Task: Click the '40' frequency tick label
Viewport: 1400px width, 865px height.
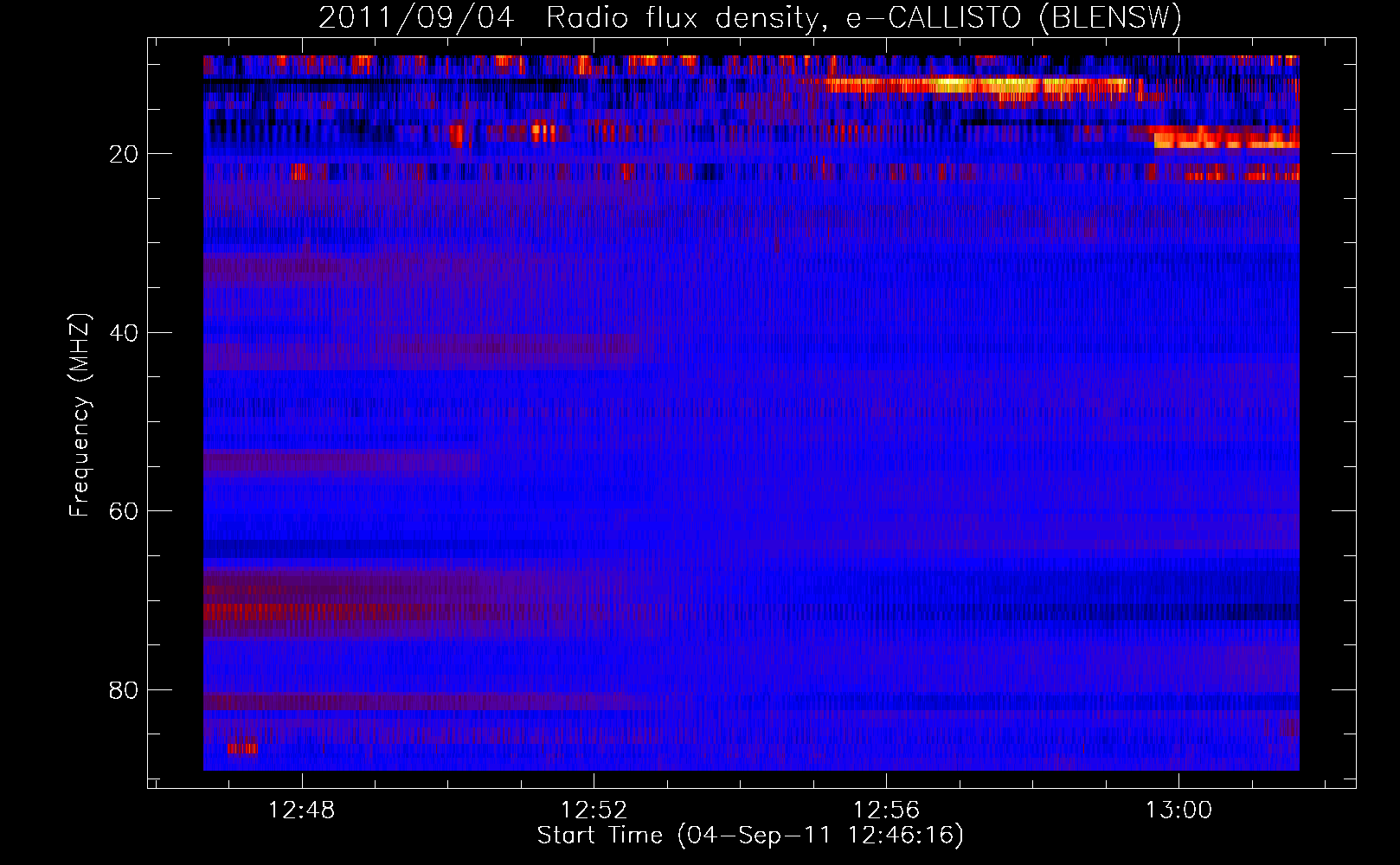Action: pyautogui.click(x=124, y=333)
